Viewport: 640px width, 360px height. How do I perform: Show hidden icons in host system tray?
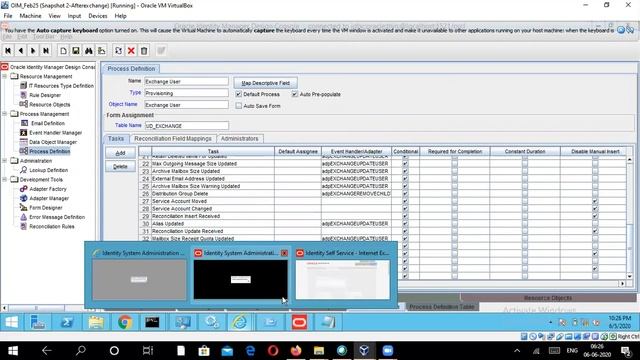(x=517, y=351)
